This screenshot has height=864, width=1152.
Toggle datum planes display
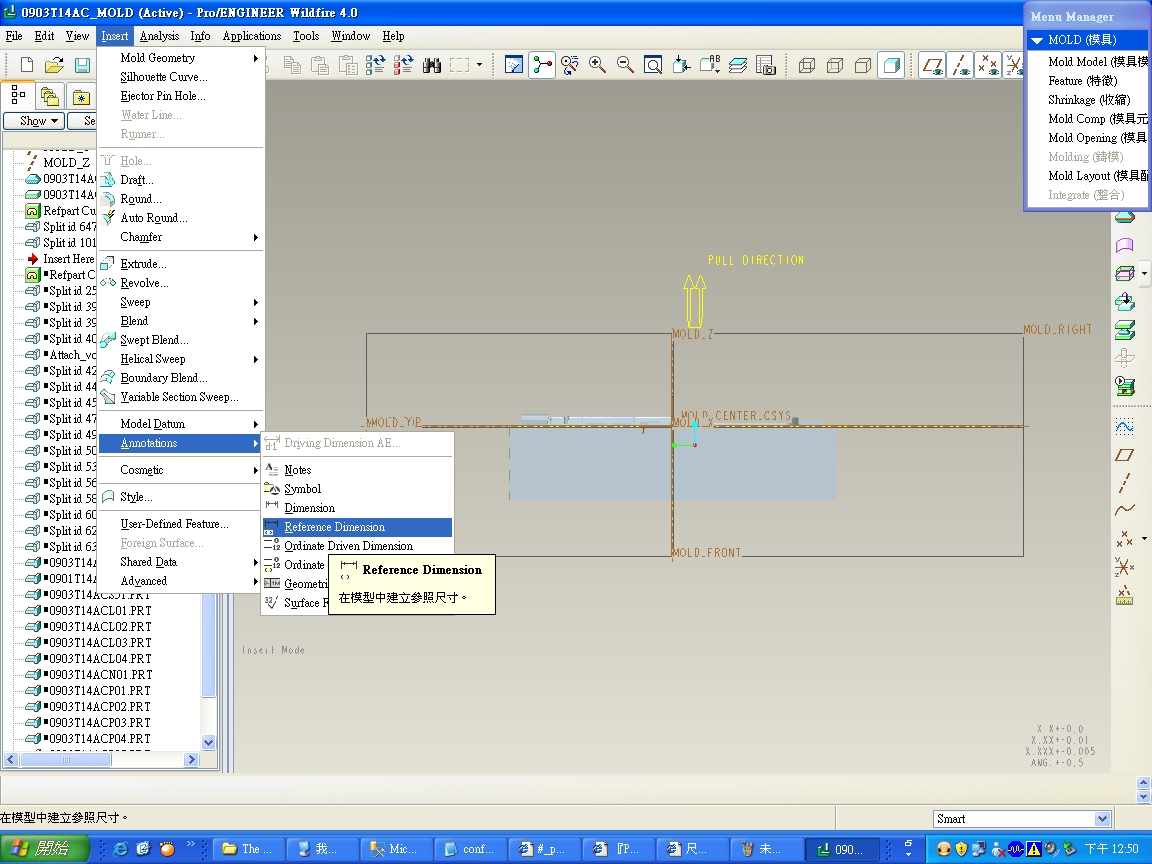pyautogui.click(x=932, y=65)
